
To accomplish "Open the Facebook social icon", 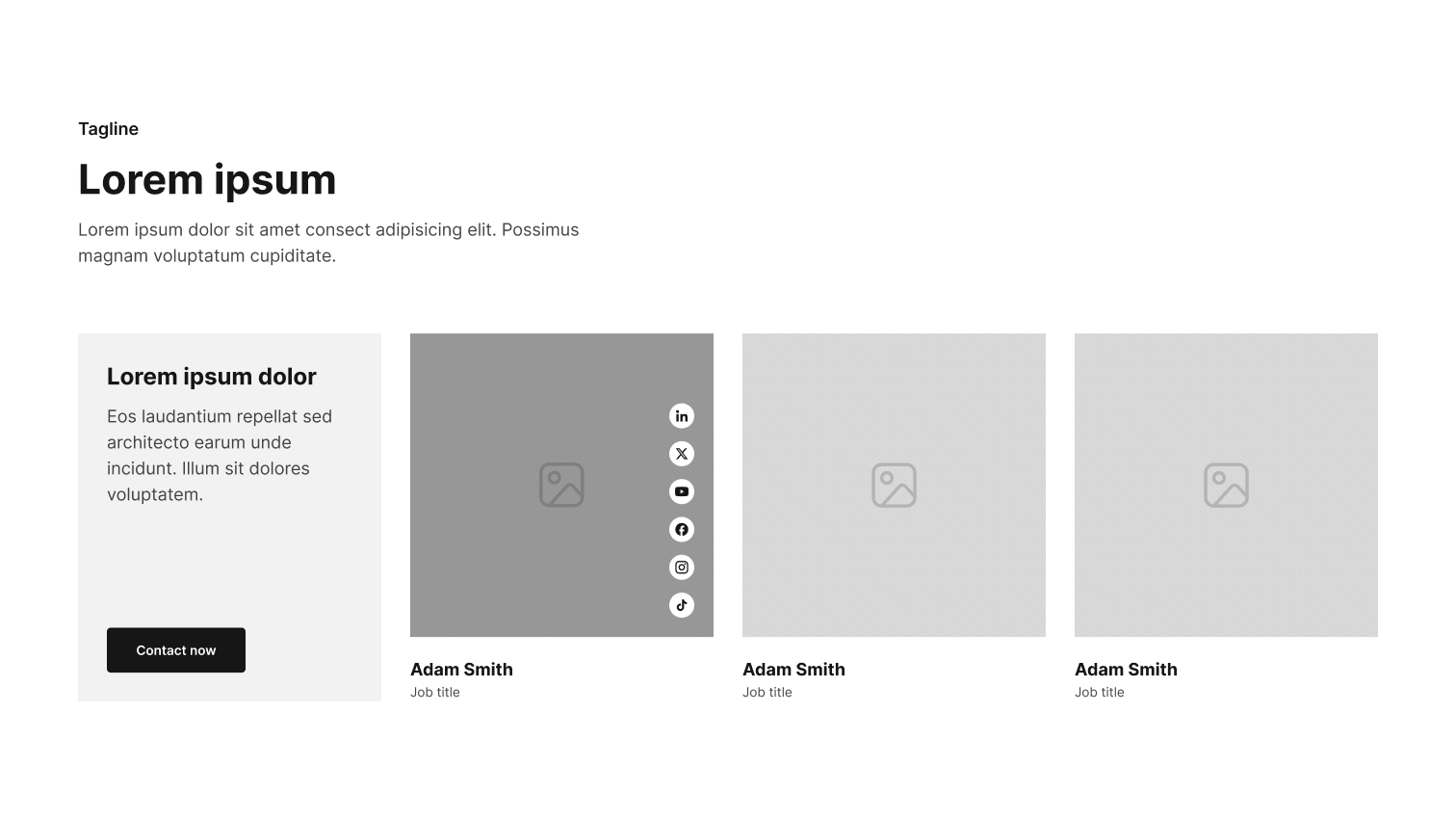I will click(682, 529).
